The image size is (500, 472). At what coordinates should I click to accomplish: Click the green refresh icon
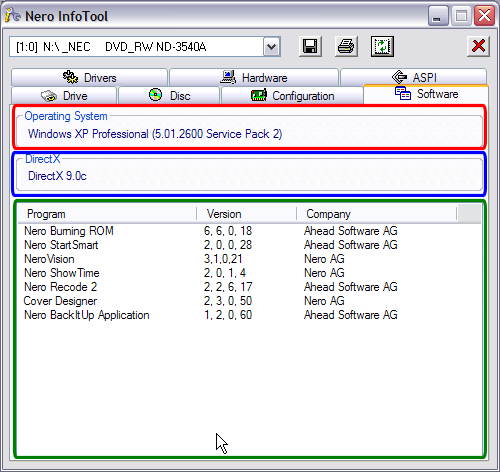point(382,46)
